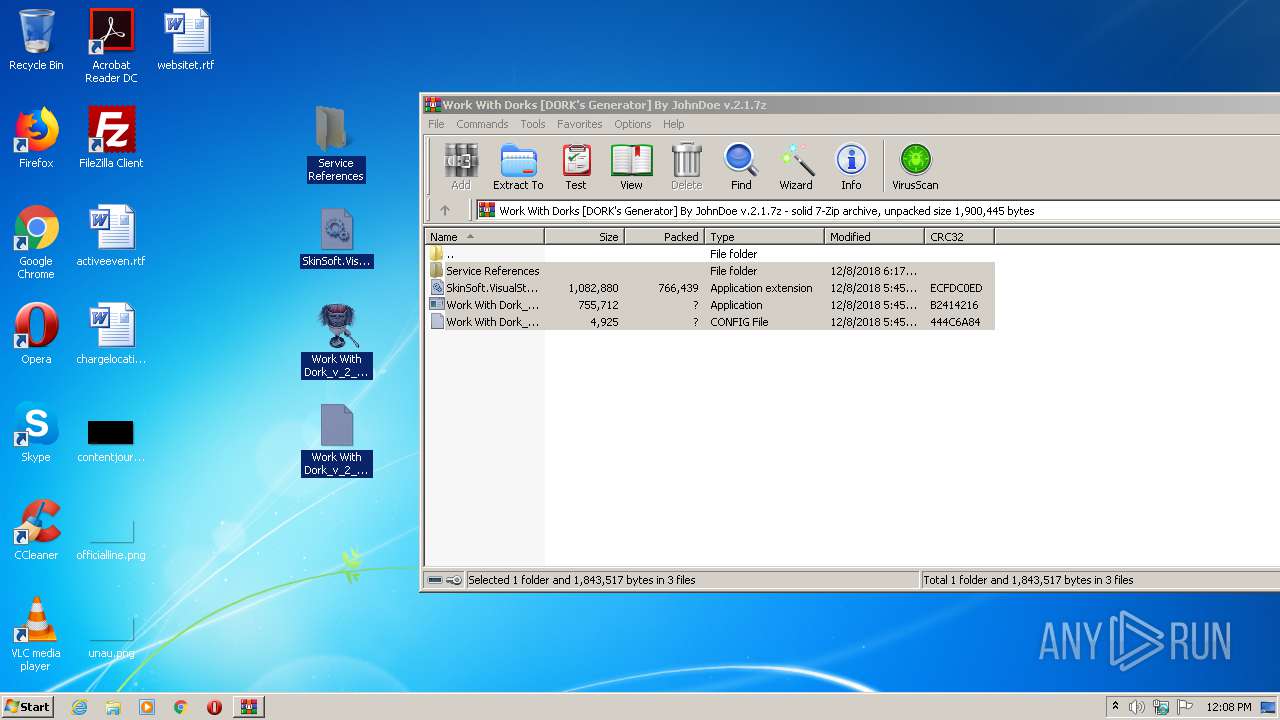Open contentjour... desktop file
The height and width of the screenshot is (720, 1280).
point(111,440)
